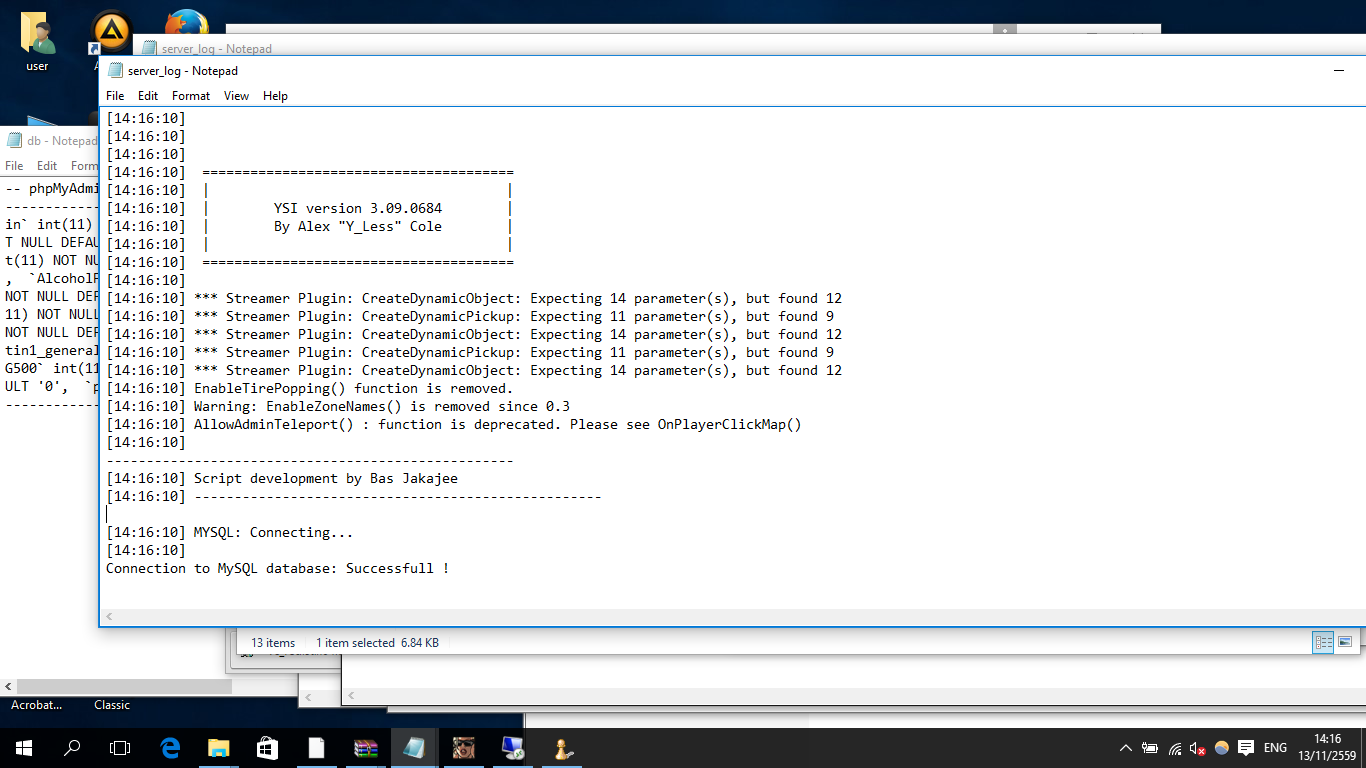Open File menu in the db Notepad window

[x=14, y=166]
